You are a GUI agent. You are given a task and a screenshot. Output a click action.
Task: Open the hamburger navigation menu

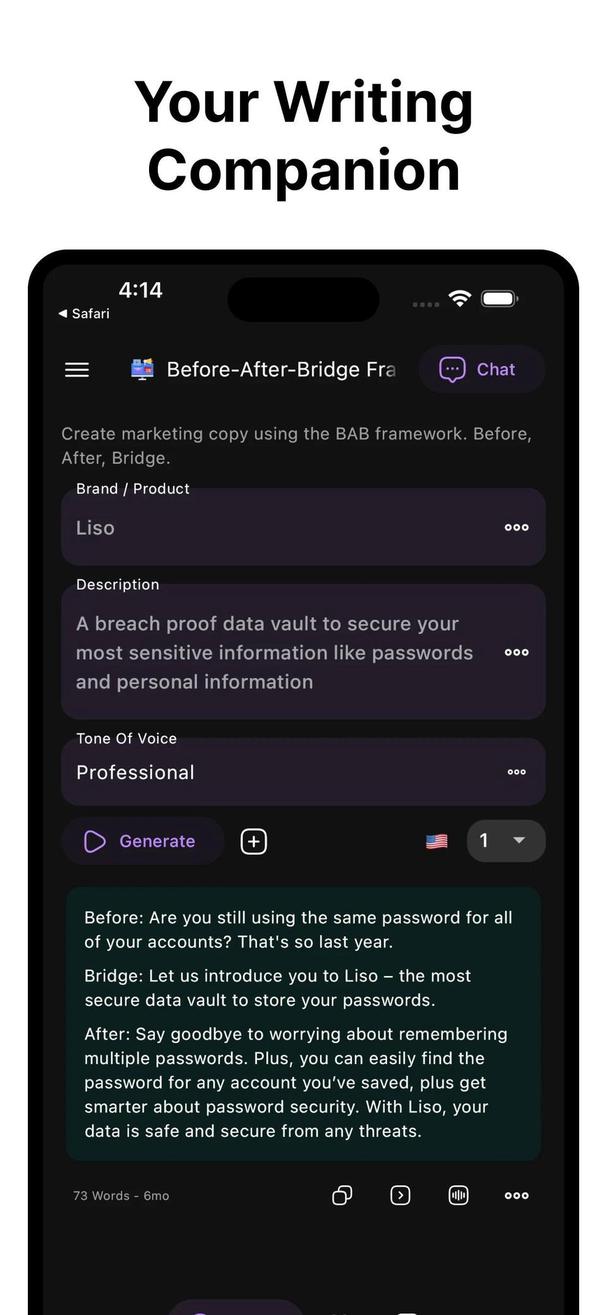point(76,369)
